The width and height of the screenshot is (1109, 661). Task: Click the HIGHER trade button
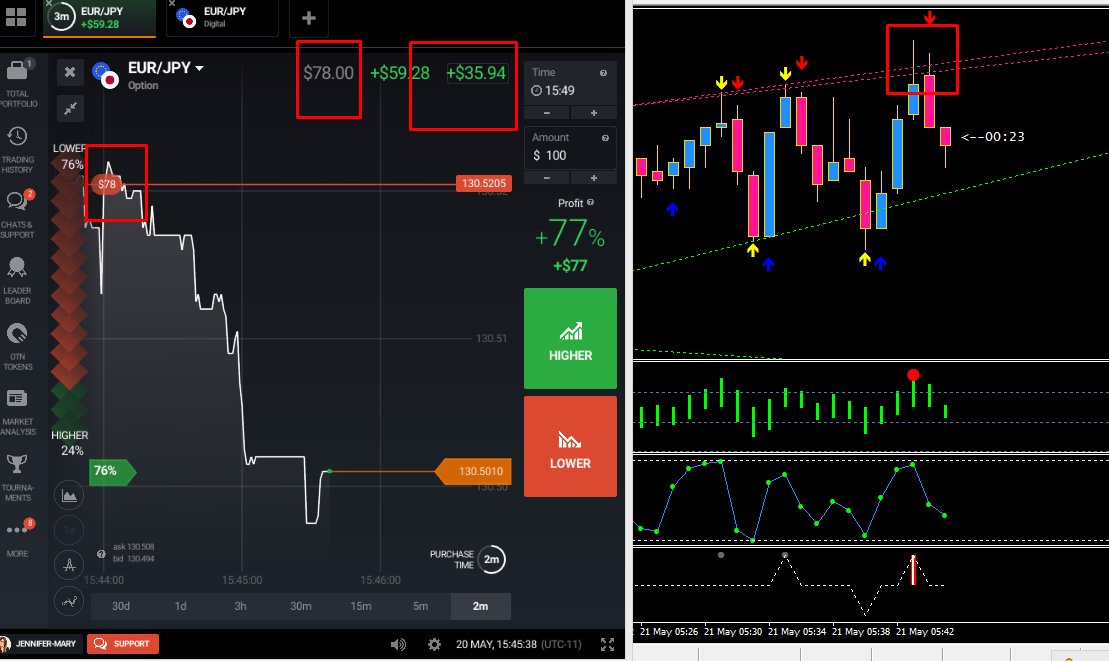pos(570,338)
